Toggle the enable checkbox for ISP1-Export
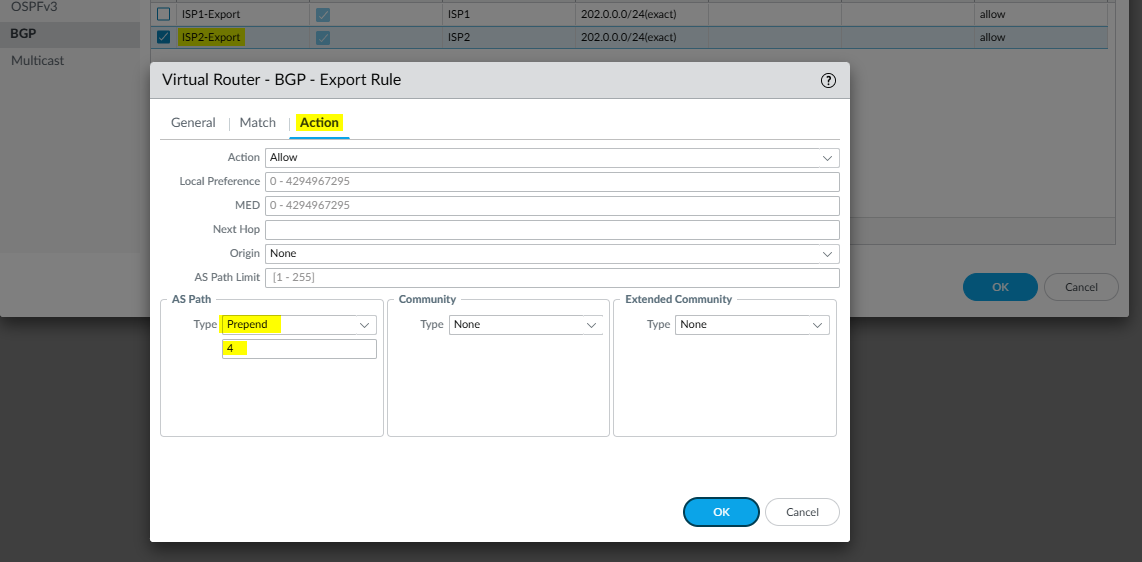 [323, 14]
